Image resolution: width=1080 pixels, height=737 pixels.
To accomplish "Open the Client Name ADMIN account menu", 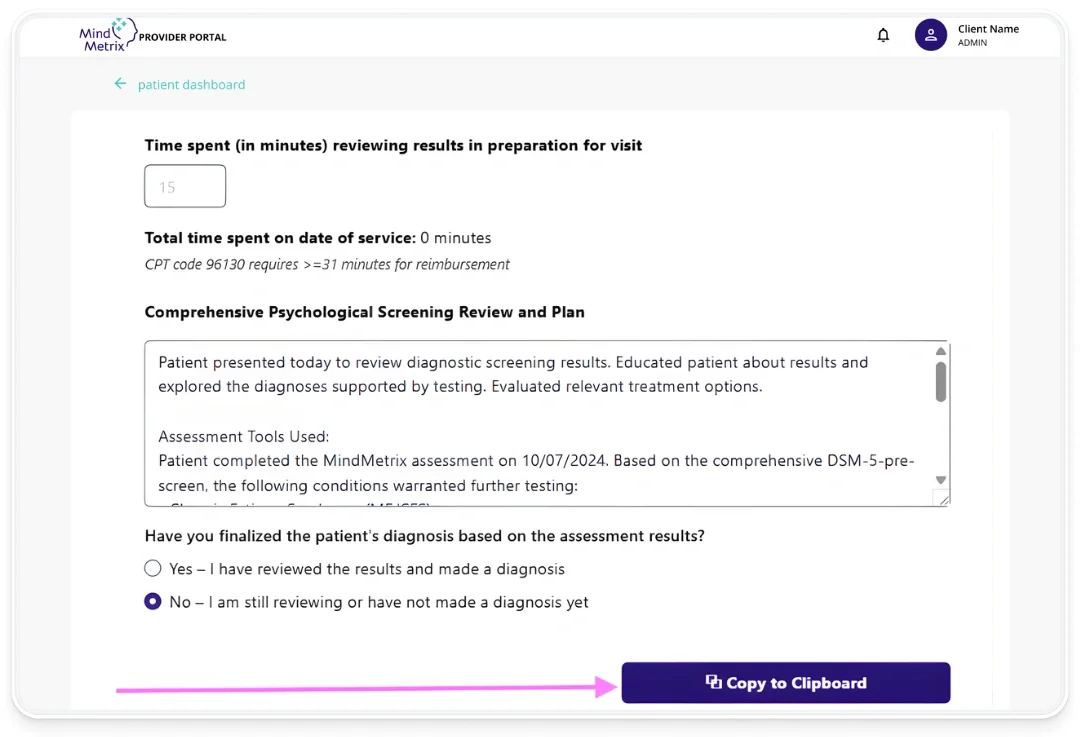I will [987, 36].
